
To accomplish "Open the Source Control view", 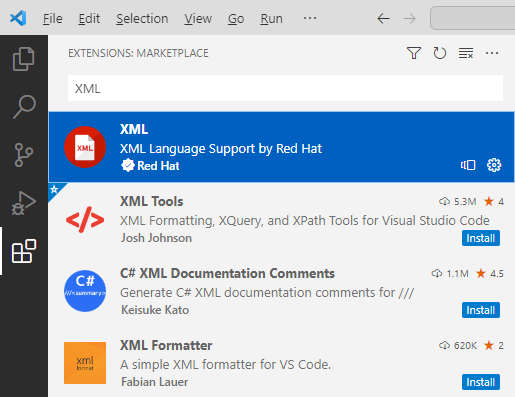I will click(x=24, y=155).
